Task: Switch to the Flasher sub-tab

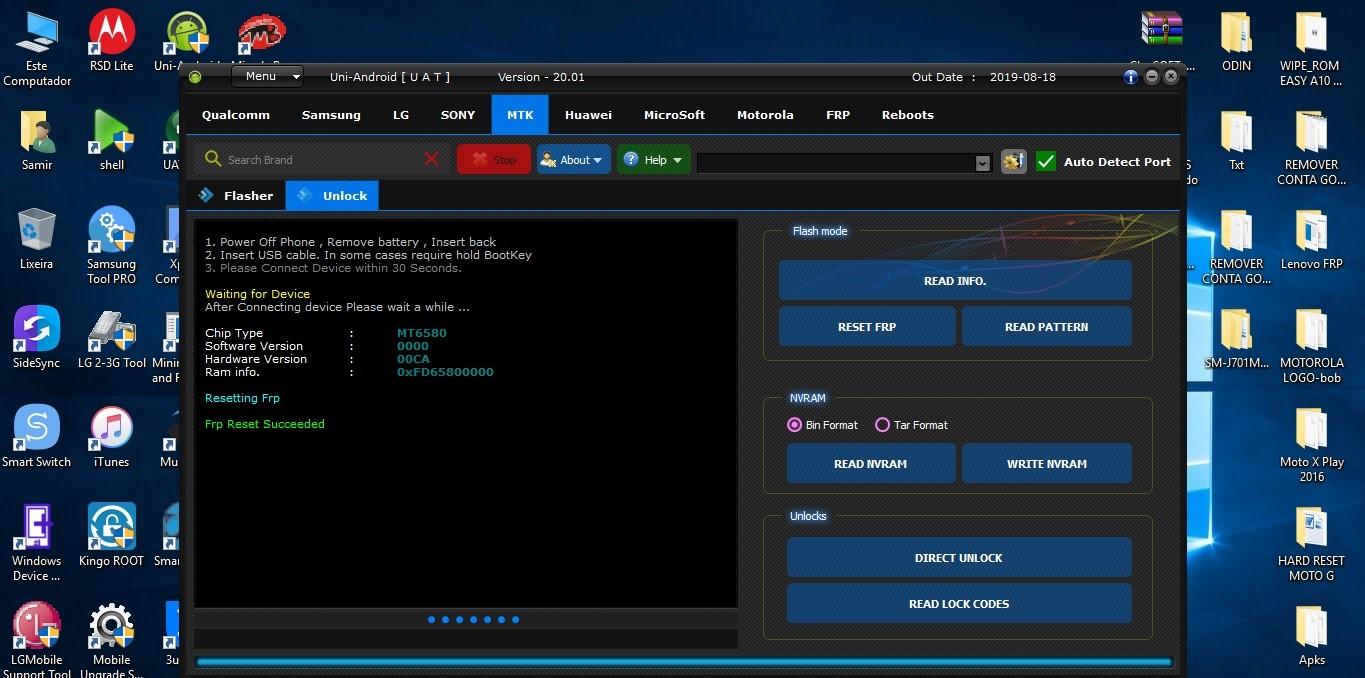Action: (x=236, y=196)
